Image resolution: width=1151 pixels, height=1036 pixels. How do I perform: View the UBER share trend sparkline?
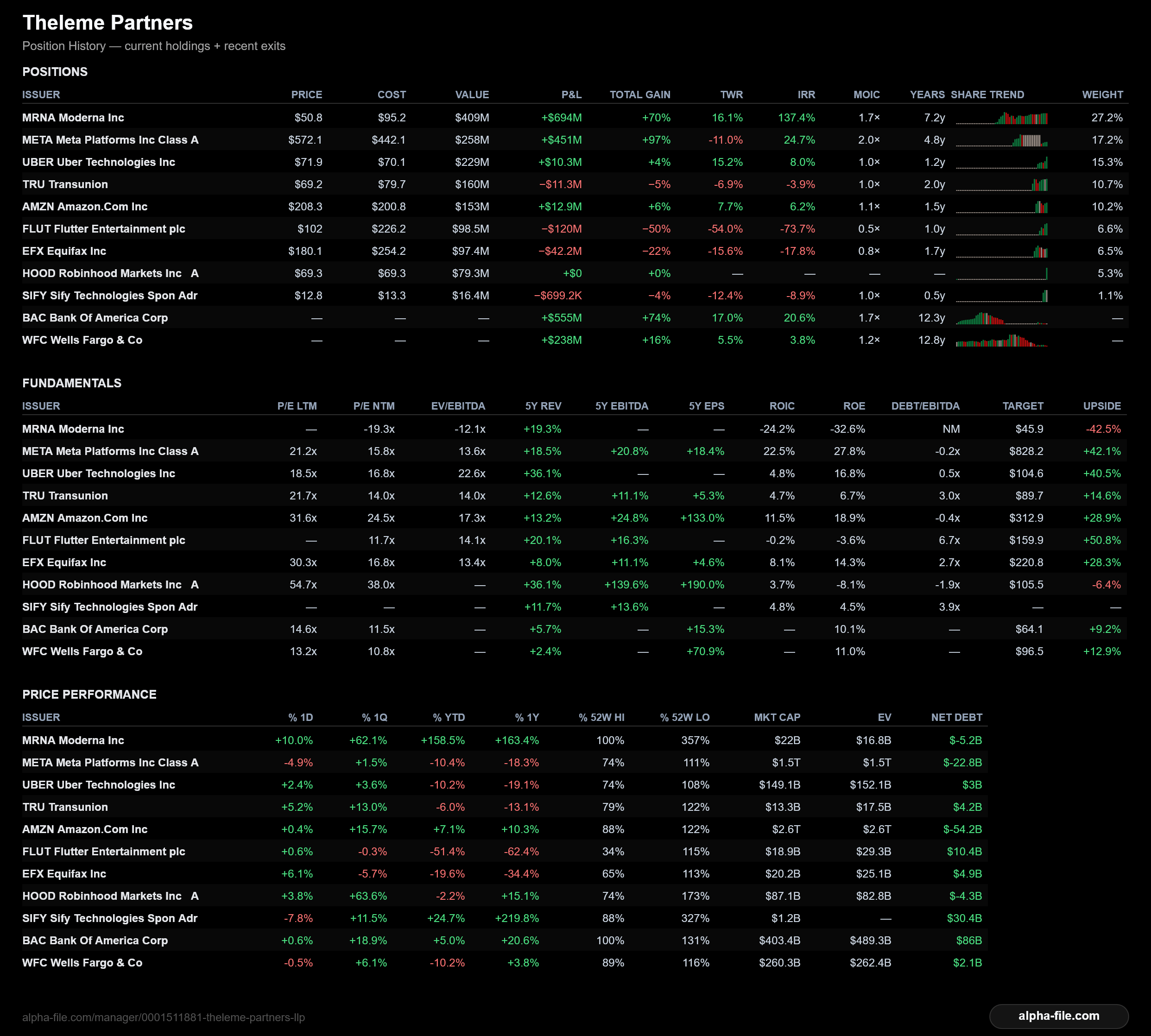(1001, 162)
